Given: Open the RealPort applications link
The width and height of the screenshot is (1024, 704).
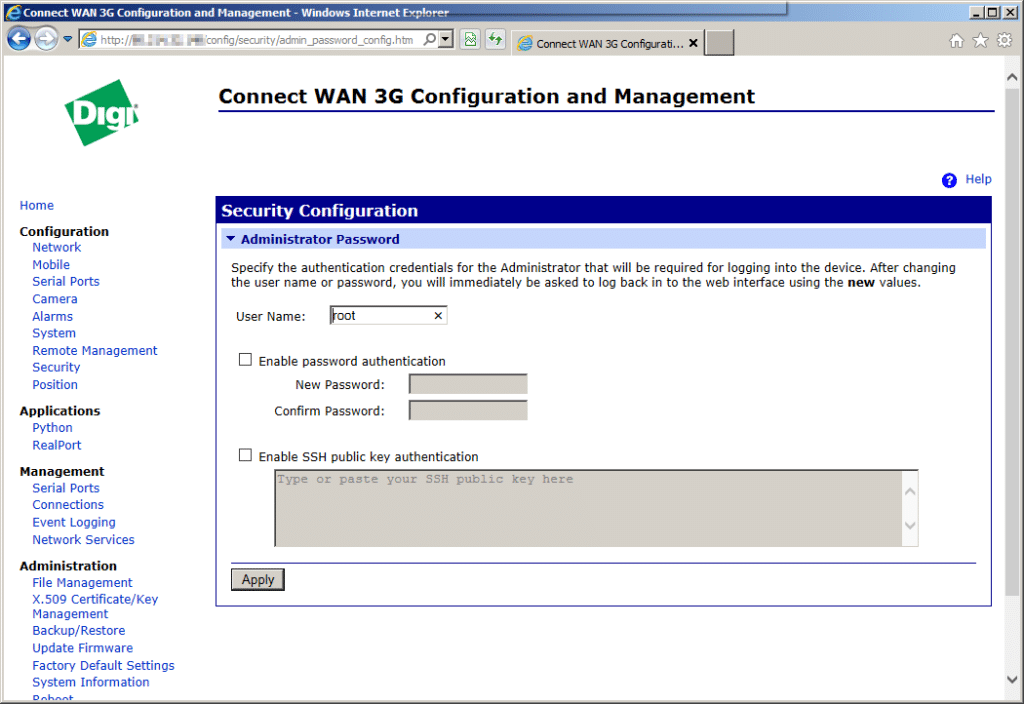Looking at the screenshot, I should click(x=57, y=445).
